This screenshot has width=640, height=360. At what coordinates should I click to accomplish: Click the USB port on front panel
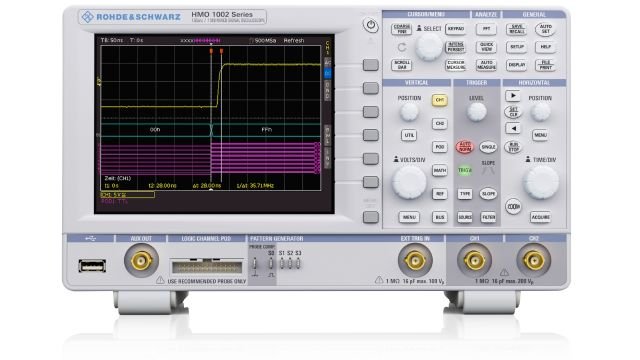point(92,266)
